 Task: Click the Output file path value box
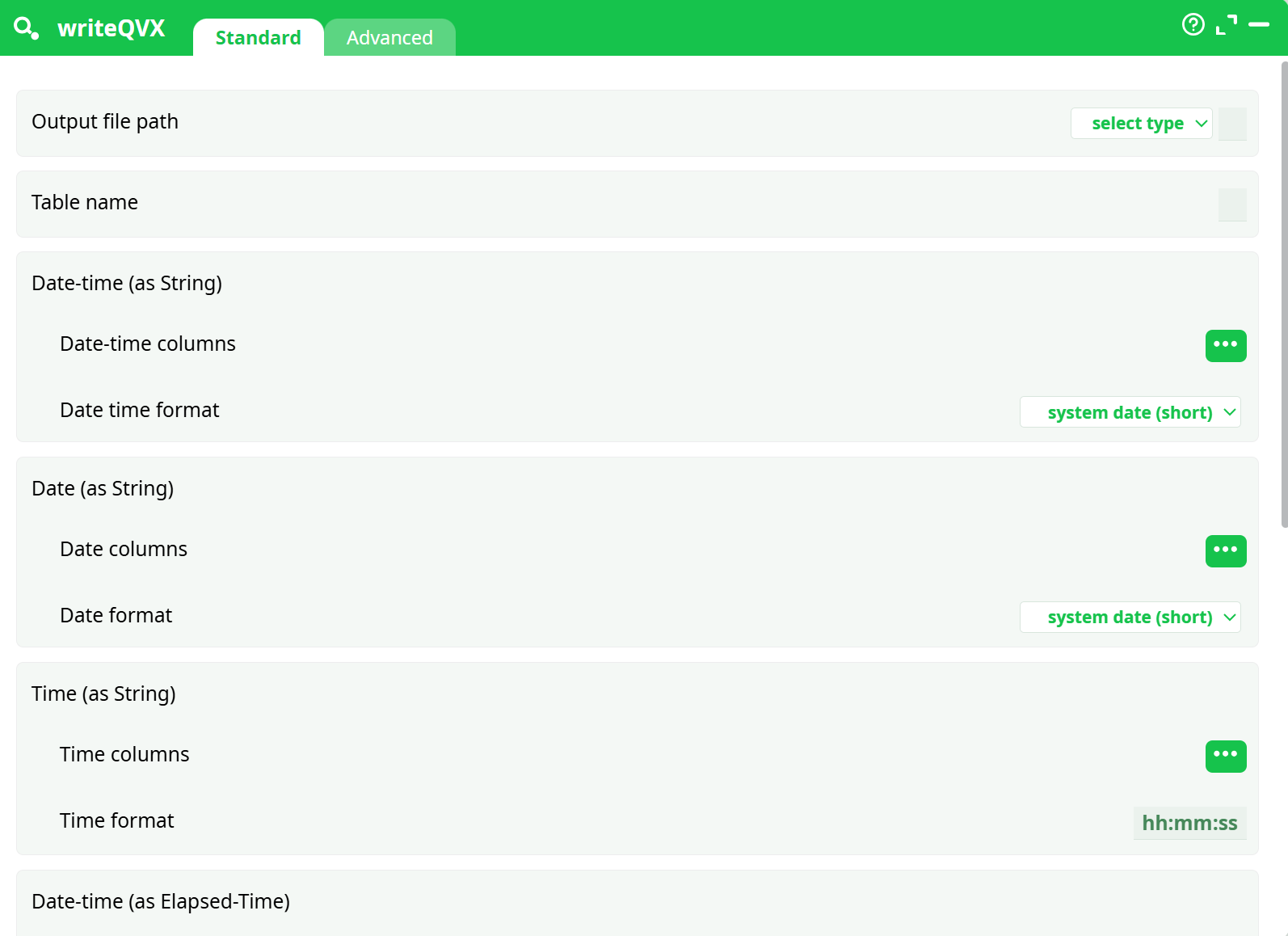coord(1231,124)
